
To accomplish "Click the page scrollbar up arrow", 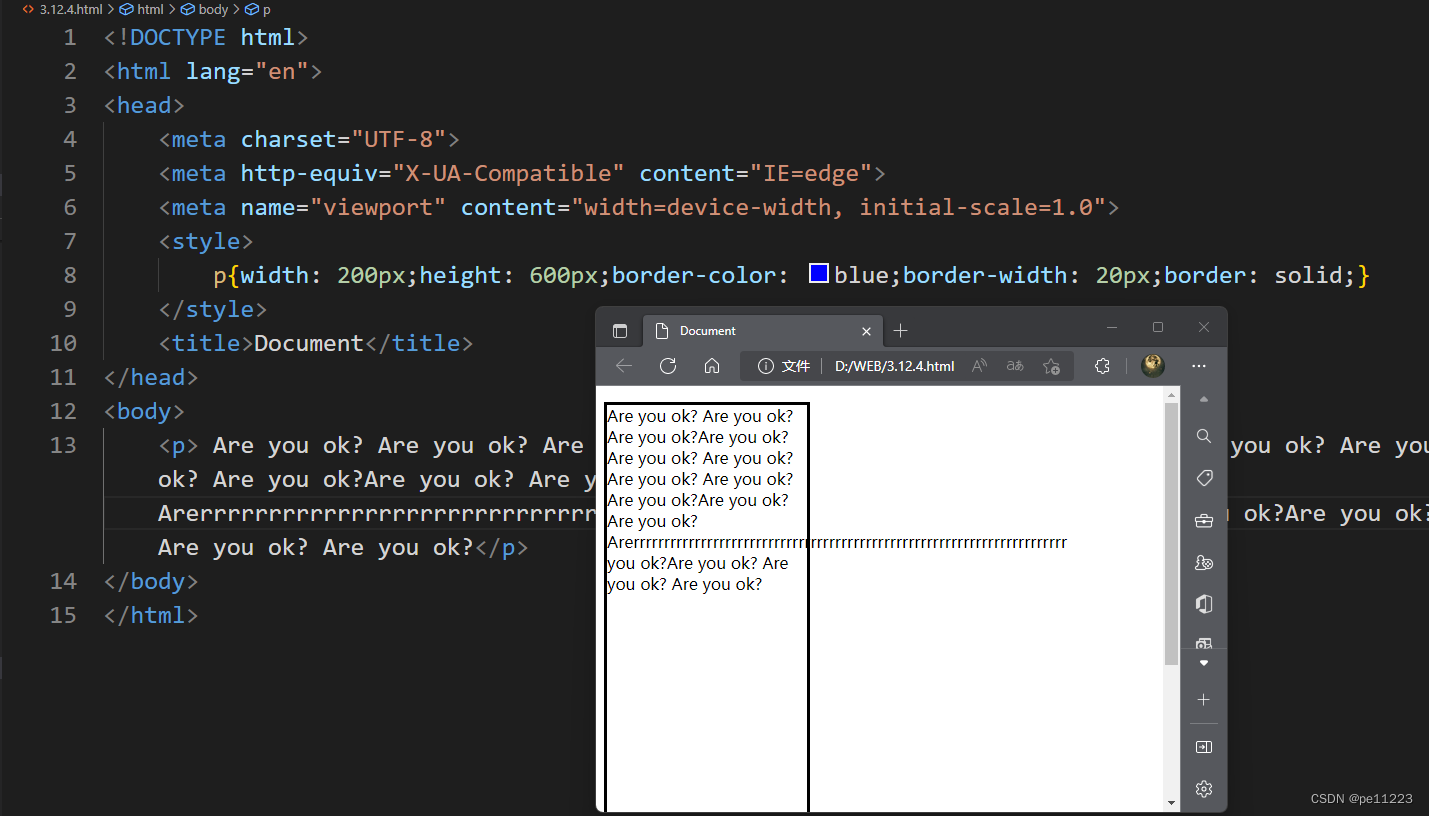I will [x=1171, y=397].
